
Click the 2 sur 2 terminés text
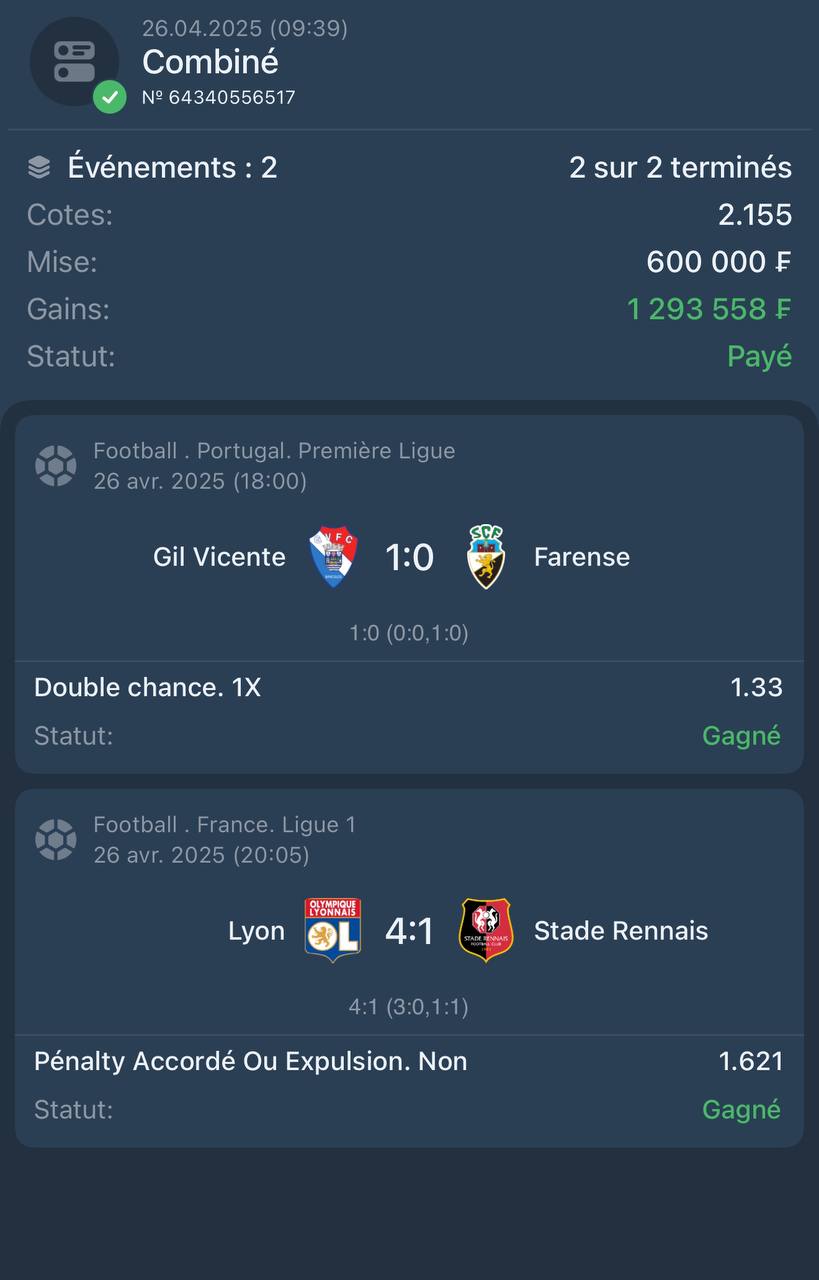pyautogui.click(x=681, y=167)
